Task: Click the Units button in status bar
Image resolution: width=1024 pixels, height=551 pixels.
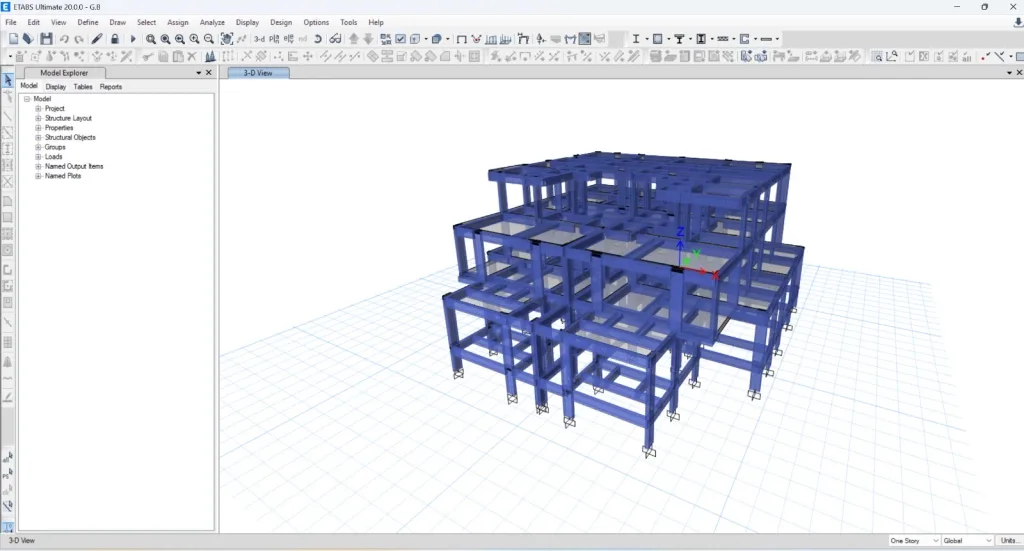Action: pos(1009,541)
